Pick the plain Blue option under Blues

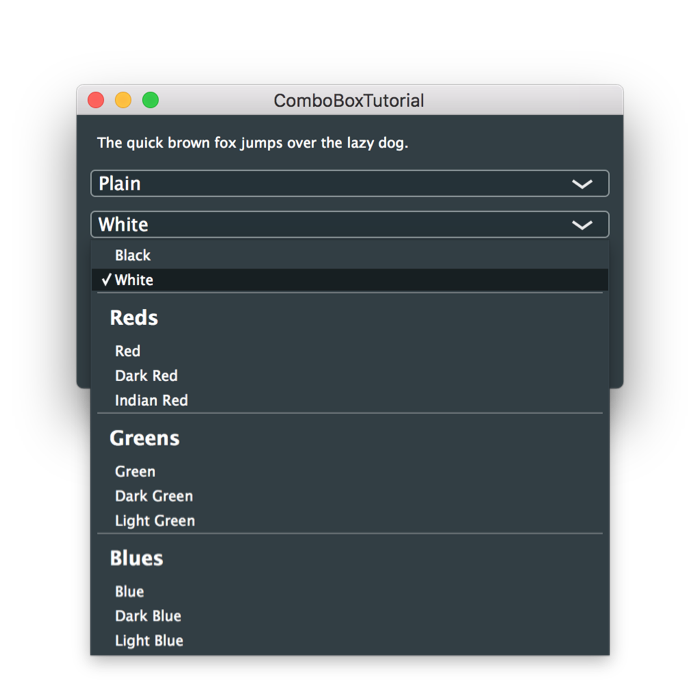pyautogui.click(x=130, y=591)
